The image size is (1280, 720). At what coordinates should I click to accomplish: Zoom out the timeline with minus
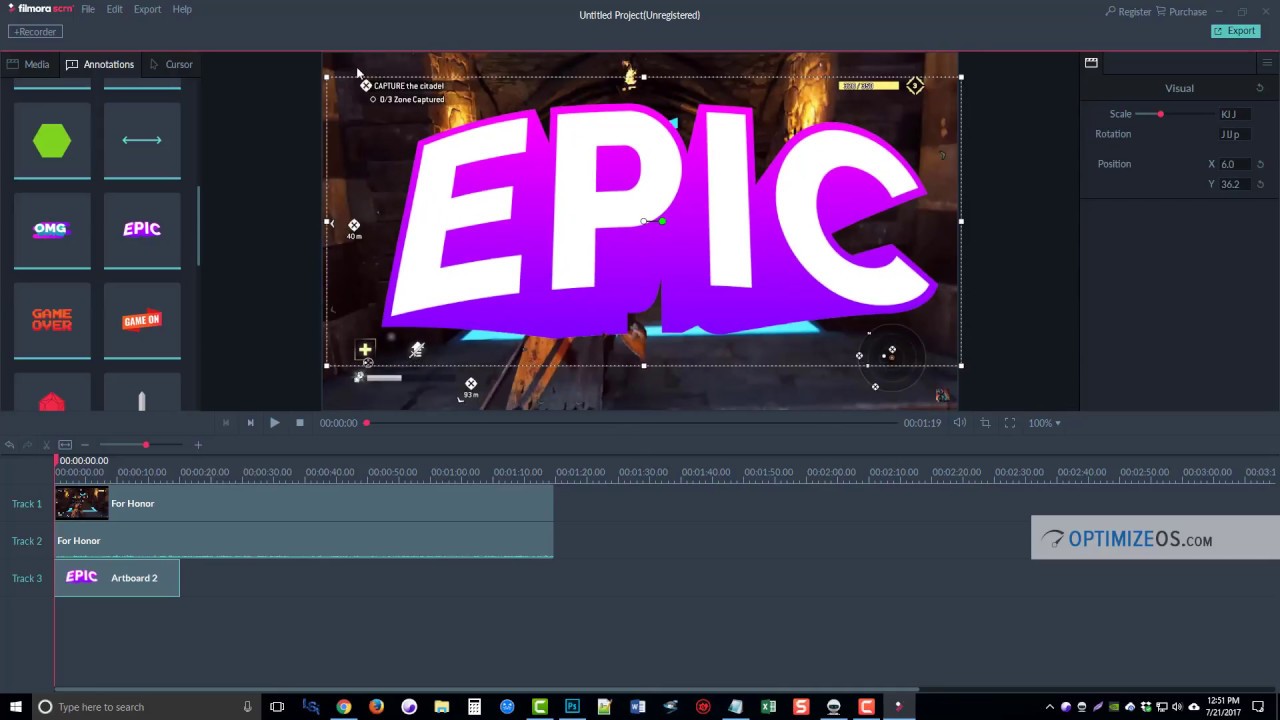coord(85,445)
